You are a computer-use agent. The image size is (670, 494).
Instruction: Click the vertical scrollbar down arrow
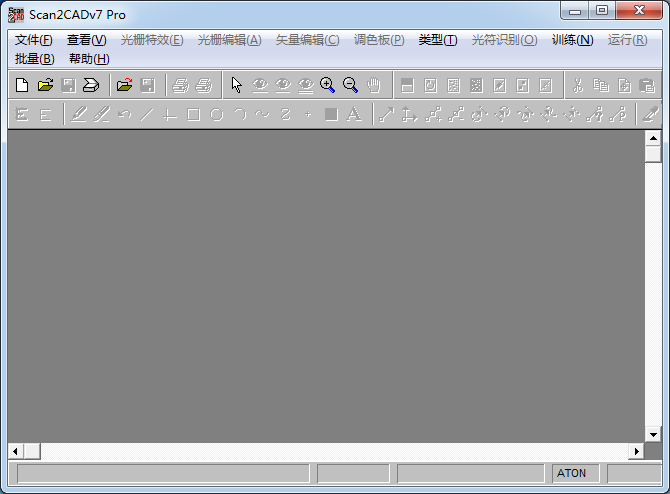pyautogui.click(x=653, y=435)
